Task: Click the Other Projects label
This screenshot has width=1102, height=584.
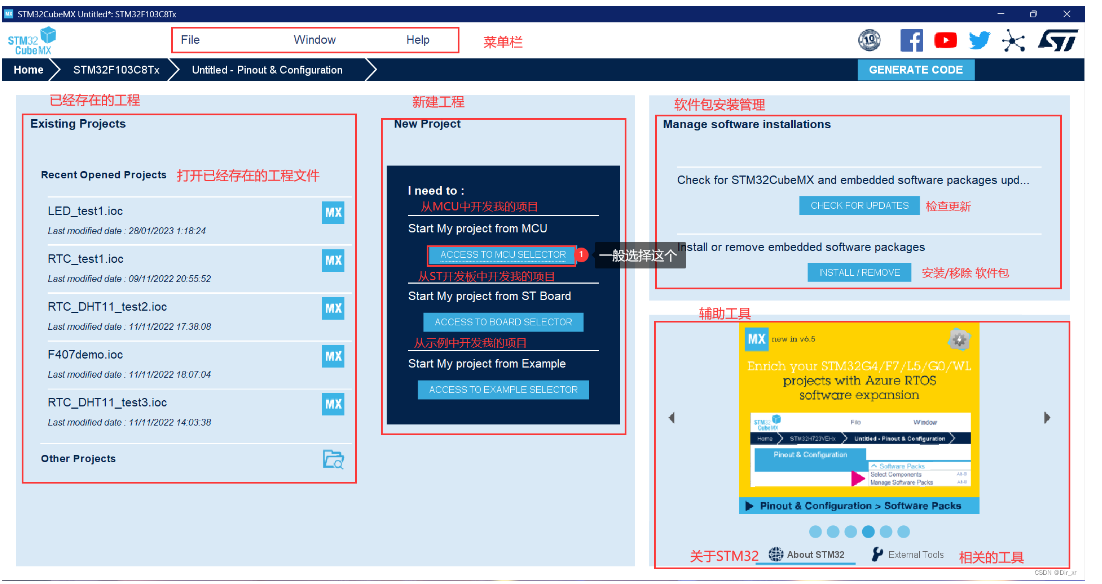Action: point(78,458)
